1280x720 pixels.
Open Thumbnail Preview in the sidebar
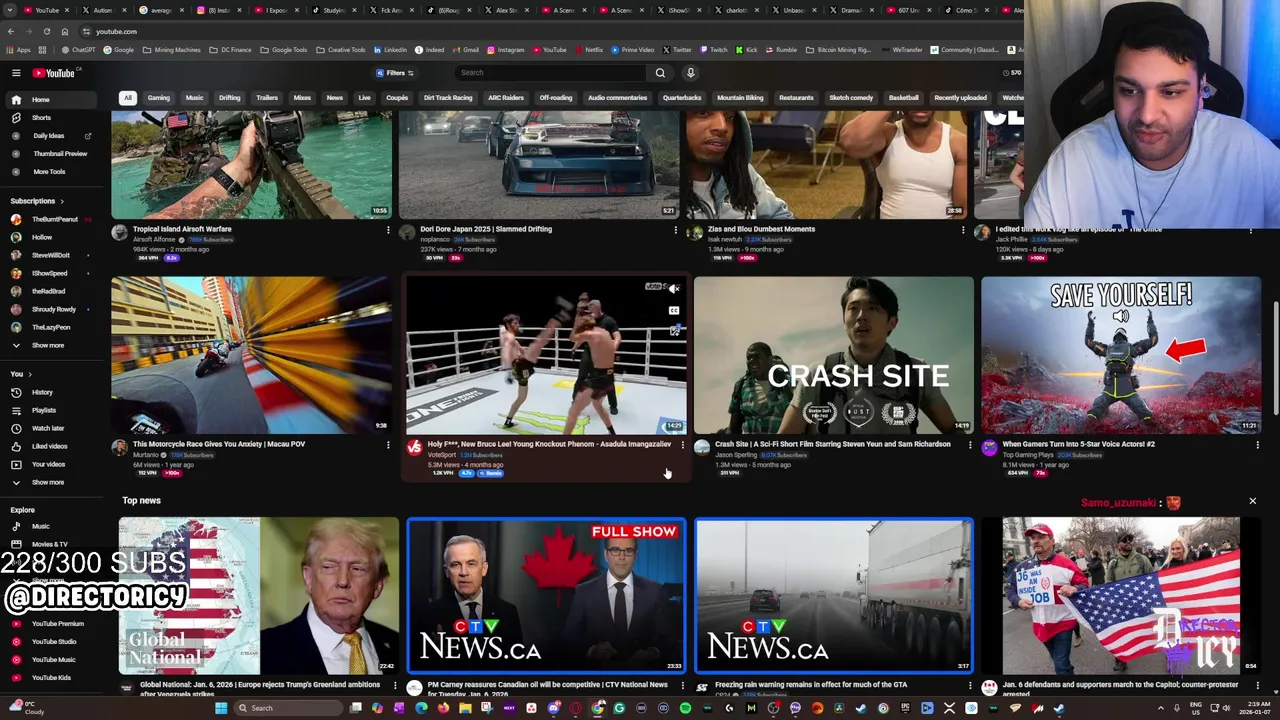pos(50,154)
